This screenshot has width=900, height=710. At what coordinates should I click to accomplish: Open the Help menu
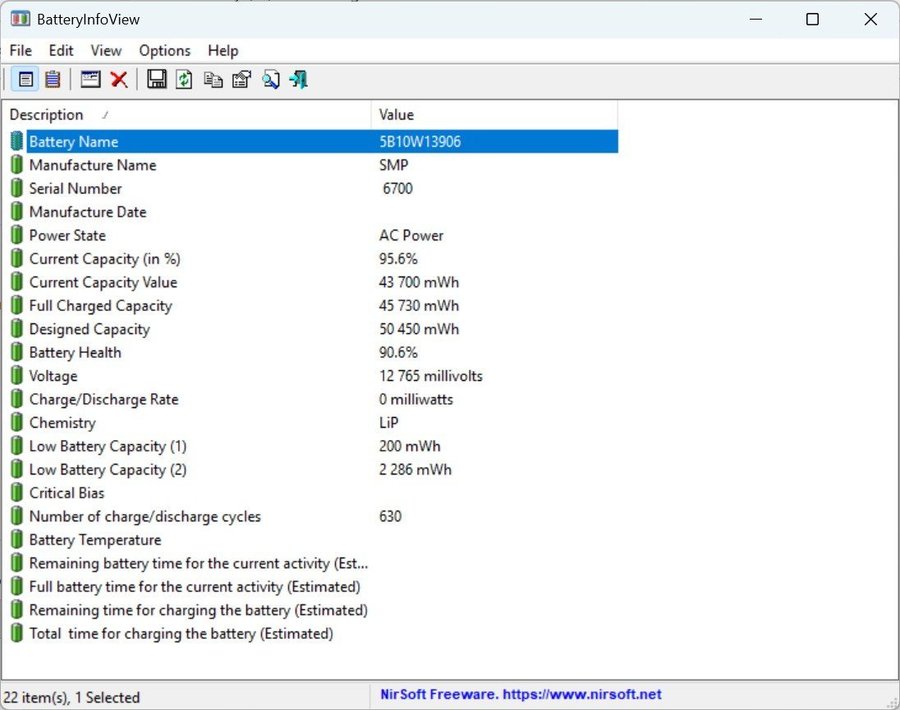tap(223, 50)
